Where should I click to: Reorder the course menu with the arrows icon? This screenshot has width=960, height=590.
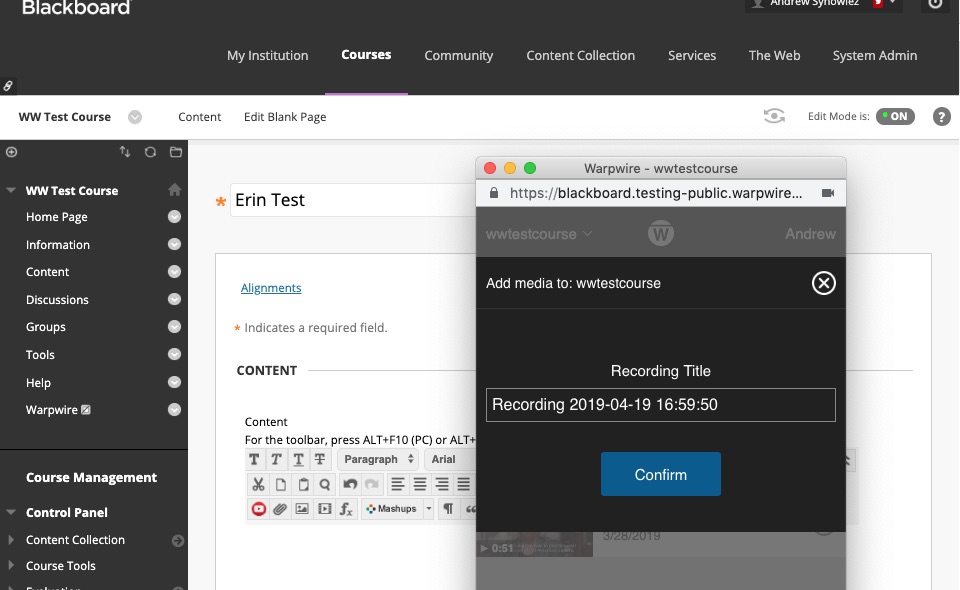pyautogui.click(x=125, y=152)
